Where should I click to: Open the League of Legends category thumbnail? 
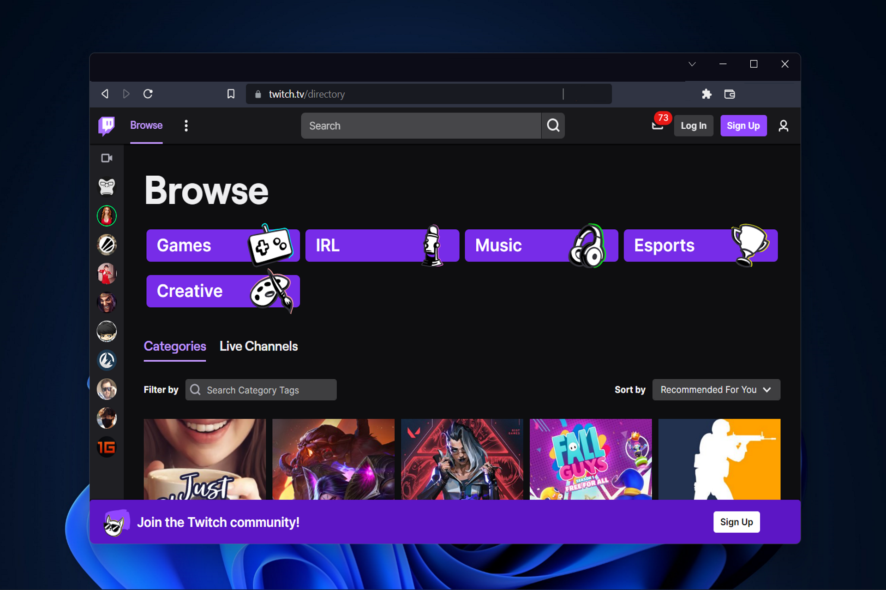333,459
